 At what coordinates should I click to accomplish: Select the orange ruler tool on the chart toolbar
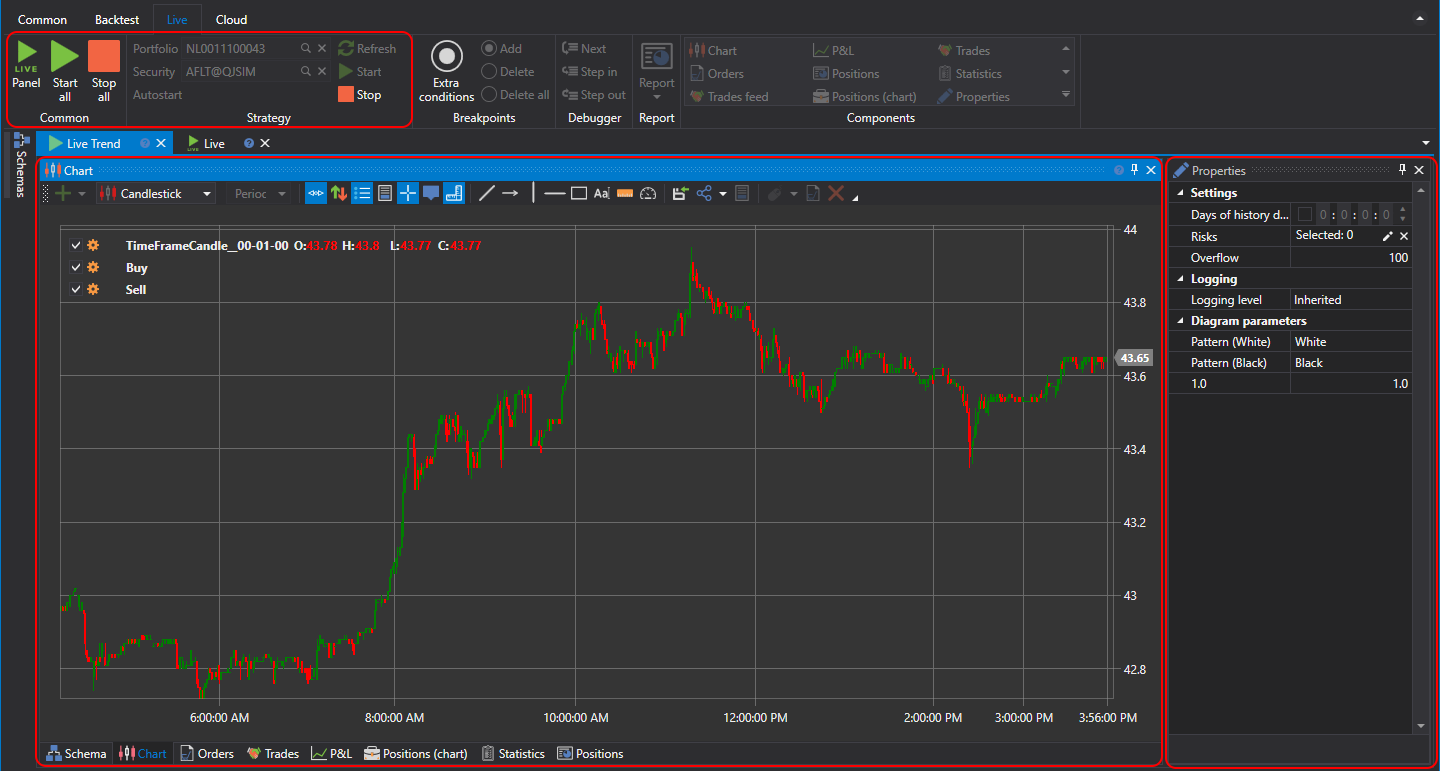[x=625, y=194]
